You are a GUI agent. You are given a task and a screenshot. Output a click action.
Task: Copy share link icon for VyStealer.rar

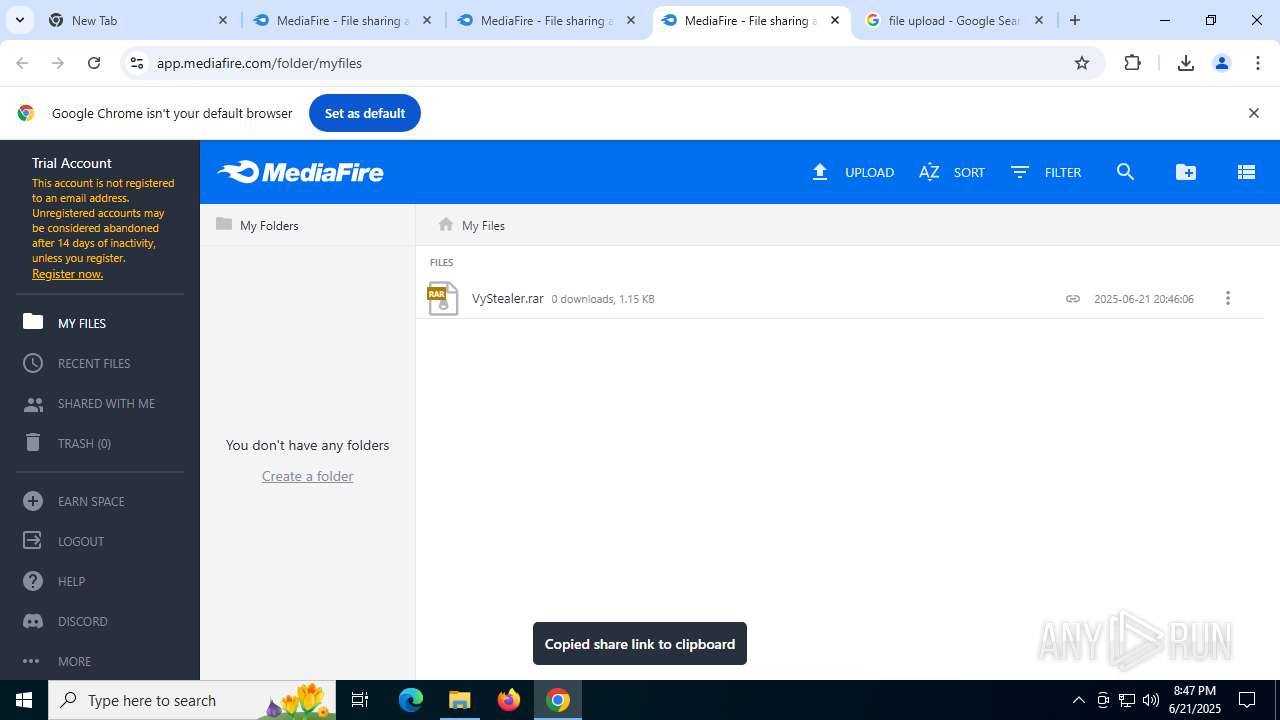pyautogui.click(x=1073, y=298)
